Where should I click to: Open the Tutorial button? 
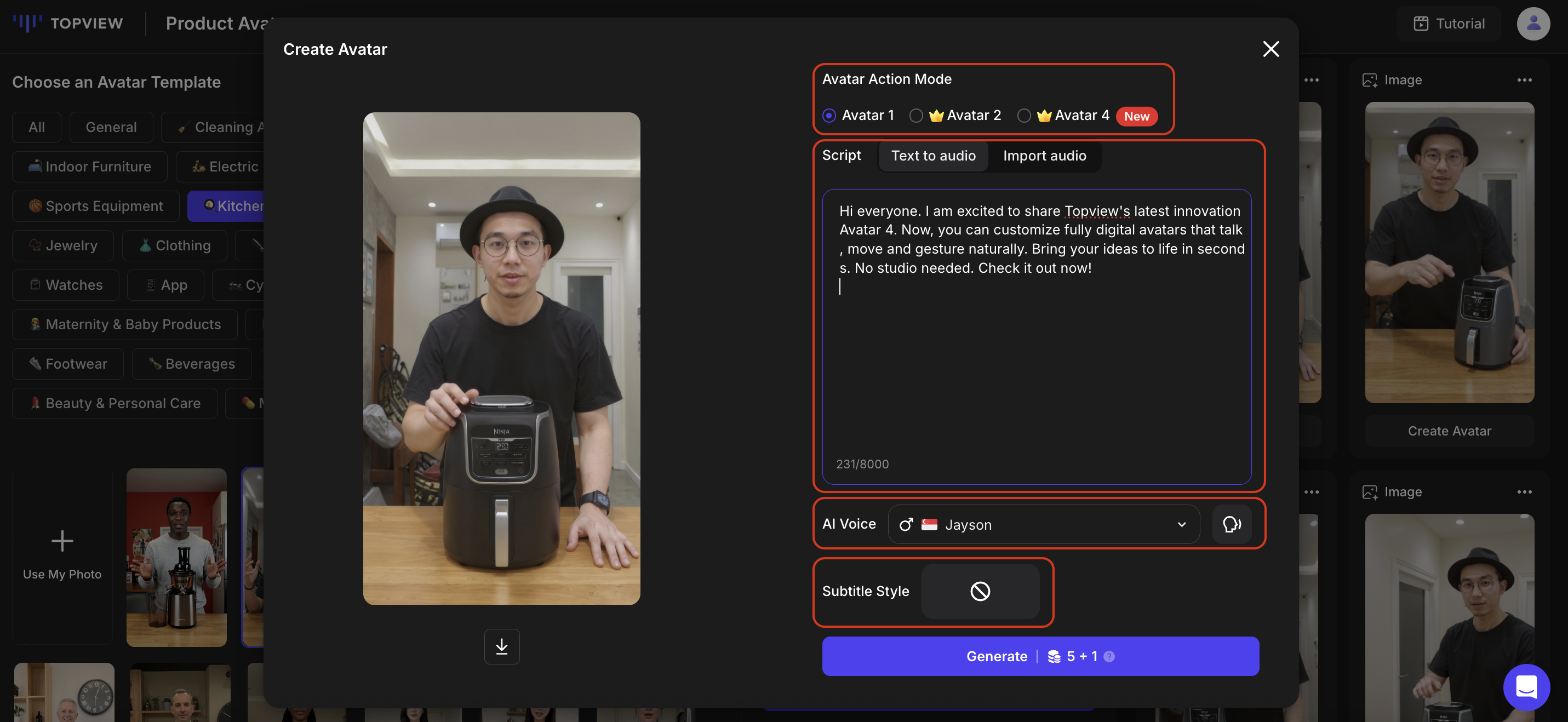click(1449, 23)
